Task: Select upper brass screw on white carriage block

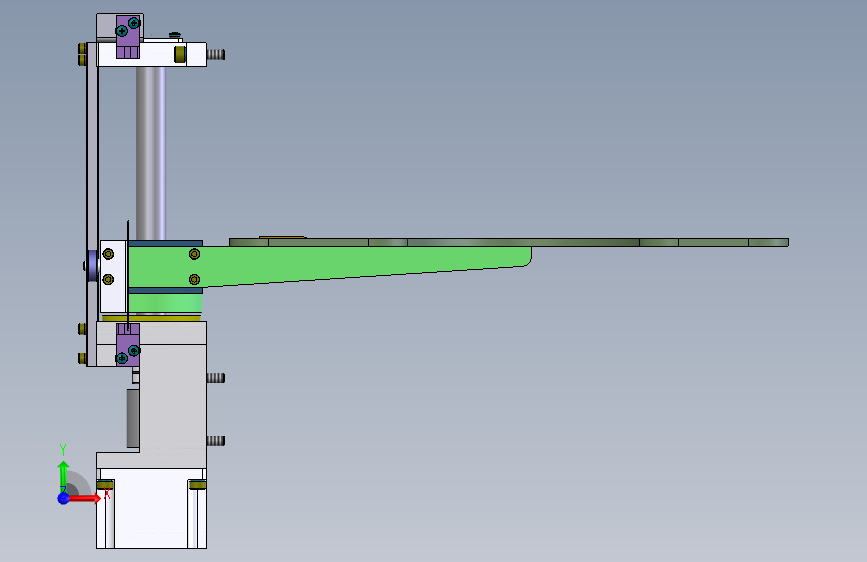Action: pyautogui.click(x=108, y=254)
